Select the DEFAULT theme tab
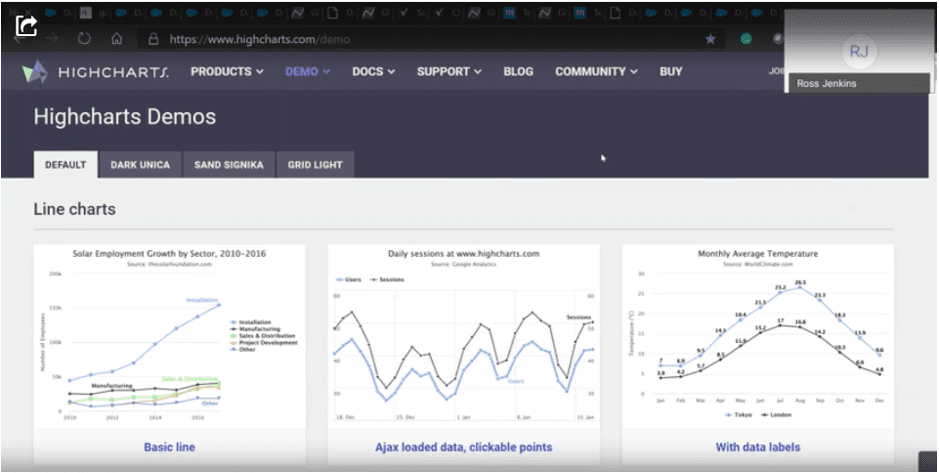 (65, 165)
